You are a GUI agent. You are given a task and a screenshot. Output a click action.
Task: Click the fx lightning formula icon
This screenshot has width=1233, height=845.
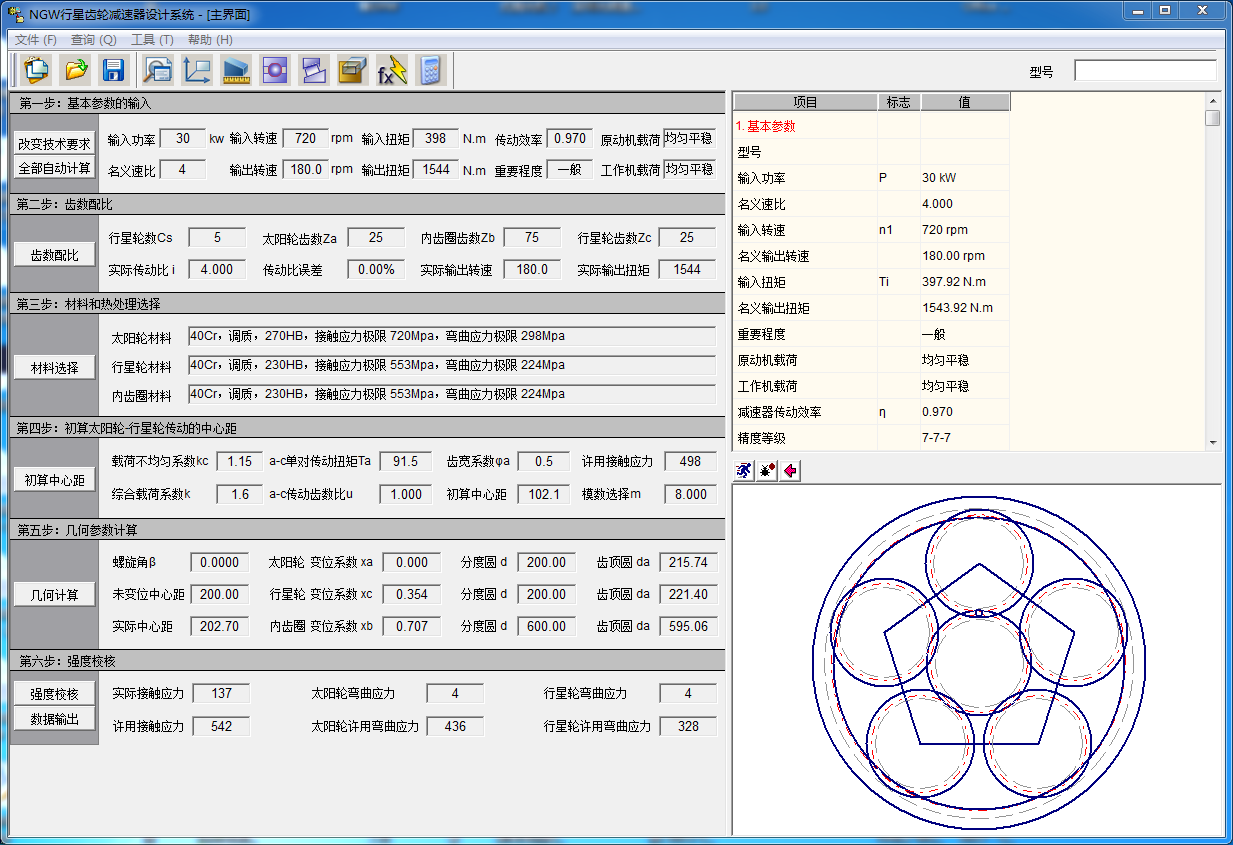(391, 70)
